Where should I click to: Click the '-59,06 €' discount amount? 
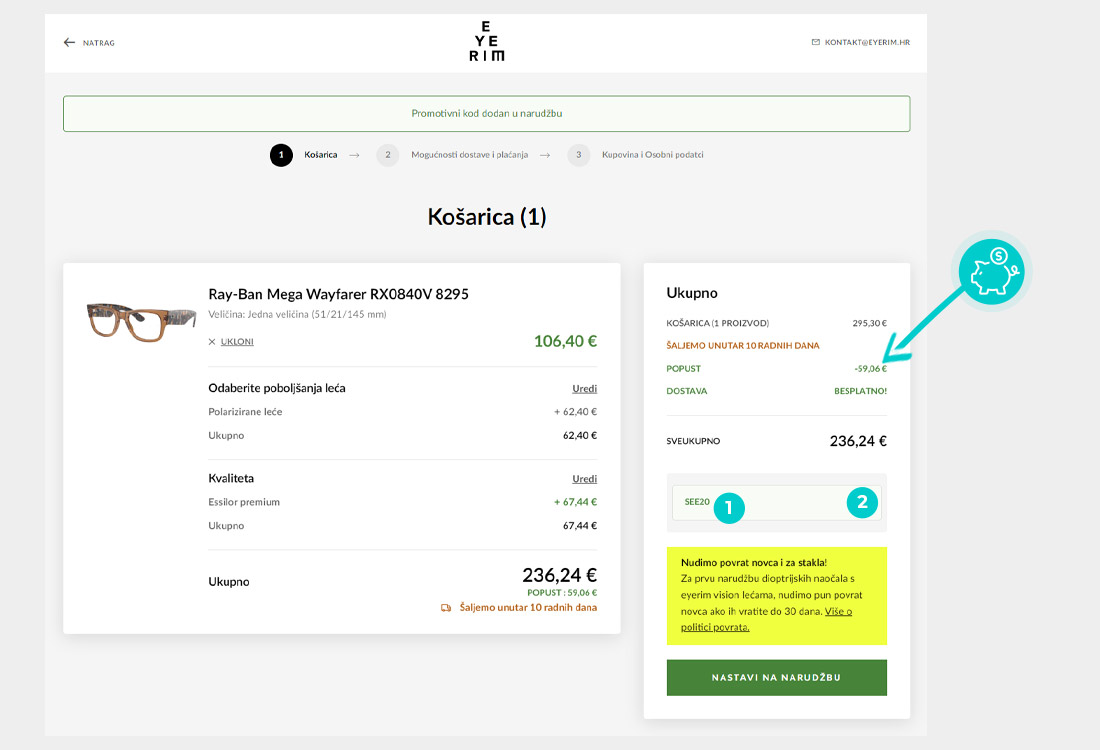pyautogui.click(x=871, y=369)
